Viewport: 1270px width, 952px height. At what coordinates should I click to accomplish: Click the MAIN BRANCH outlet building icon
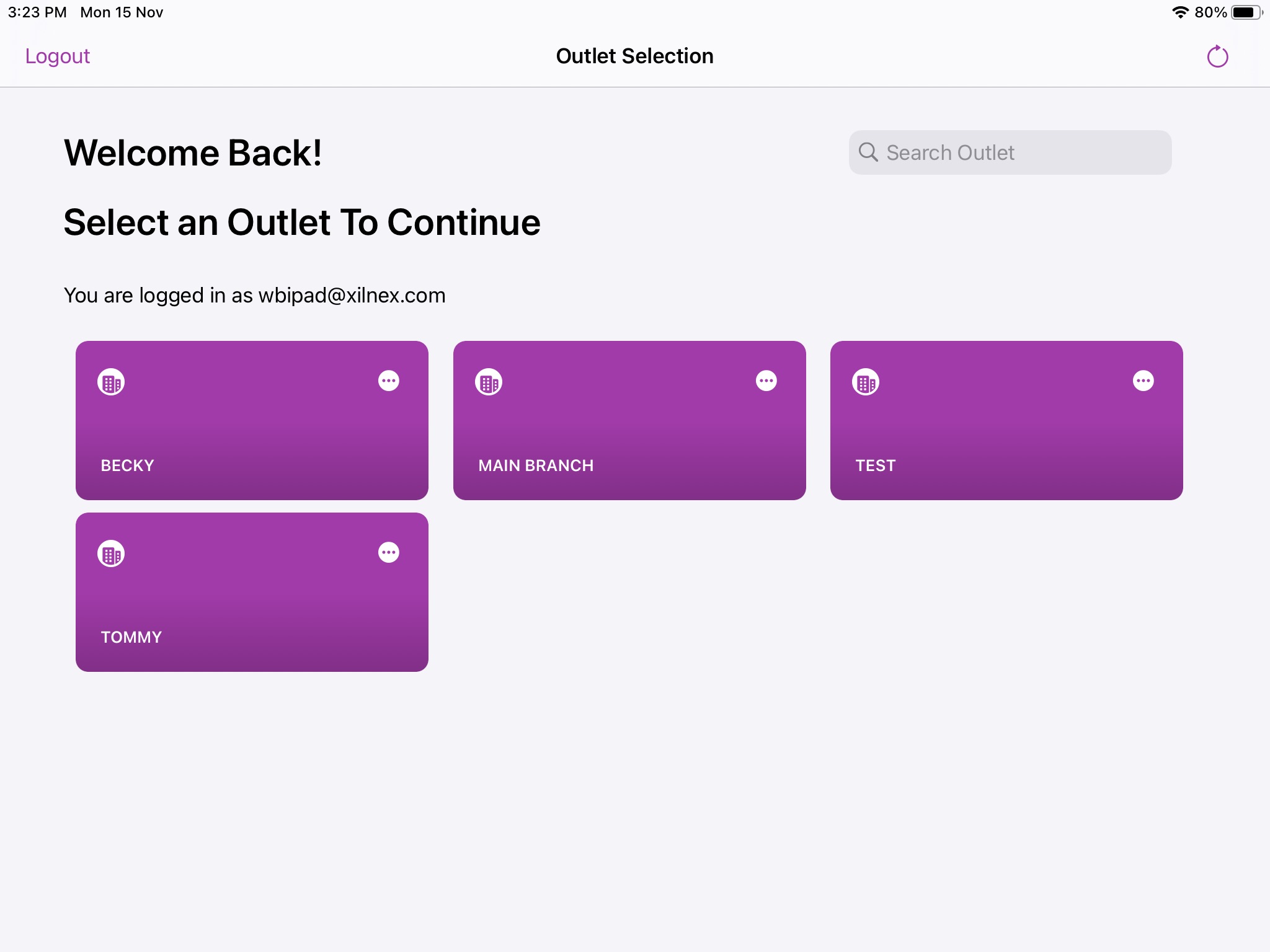(x=488, y=381)
